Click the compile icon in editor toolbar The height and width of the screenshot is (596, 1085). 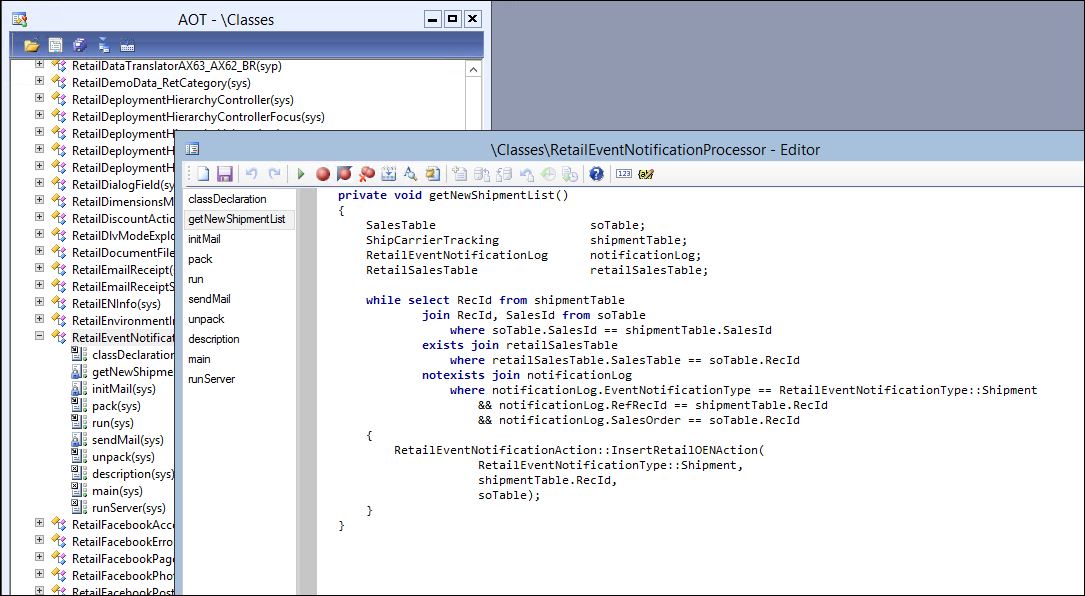(x=390, y=174)
